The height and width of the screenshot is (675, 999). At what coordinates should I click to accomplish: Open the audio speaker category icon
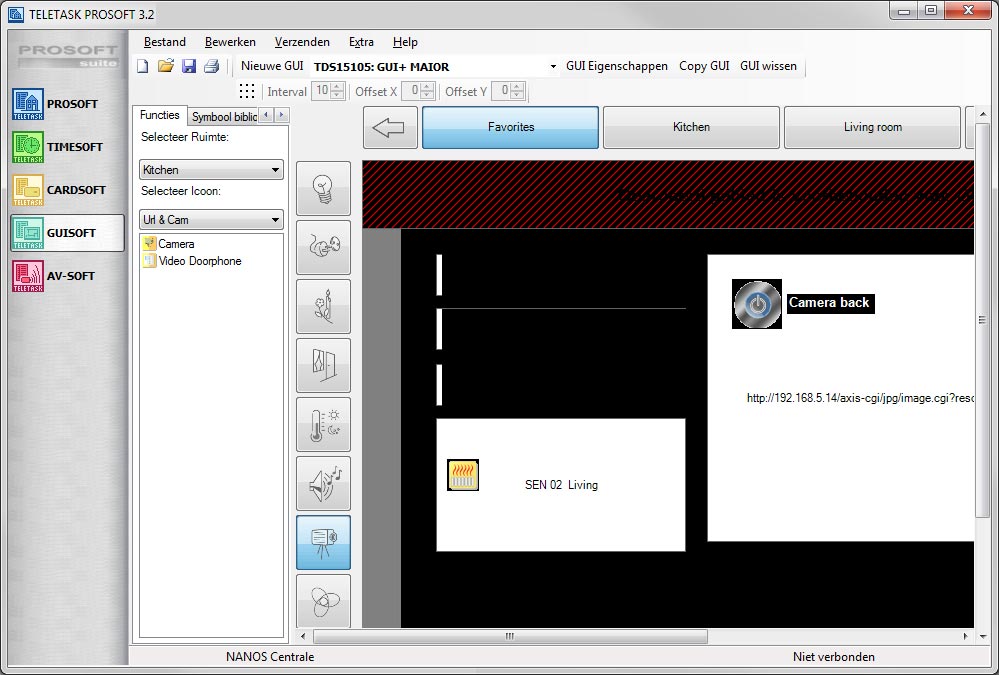coord(323,484)
